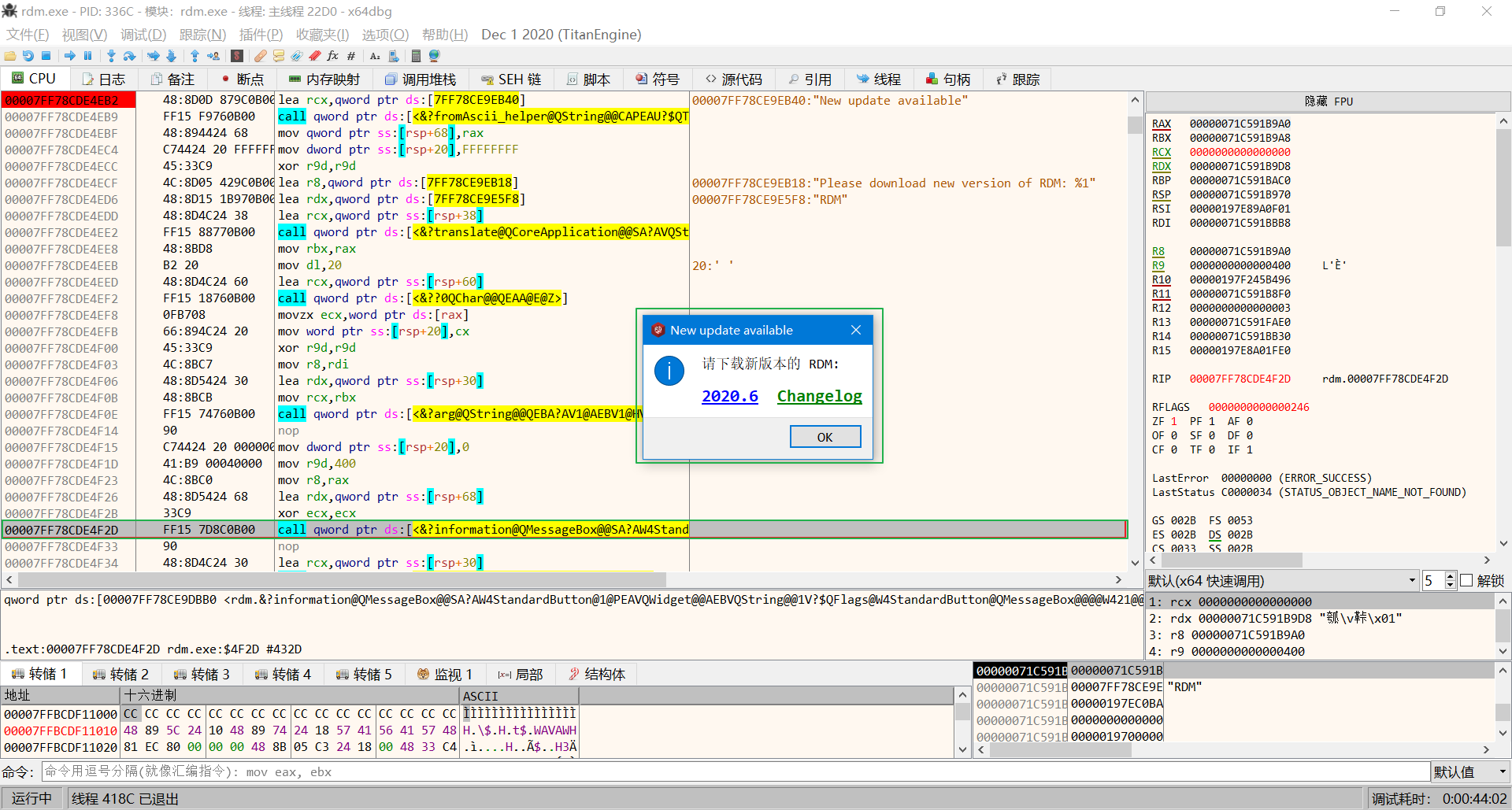
Task: Click the Stop debugging square icon
Action: coord(46,56)
